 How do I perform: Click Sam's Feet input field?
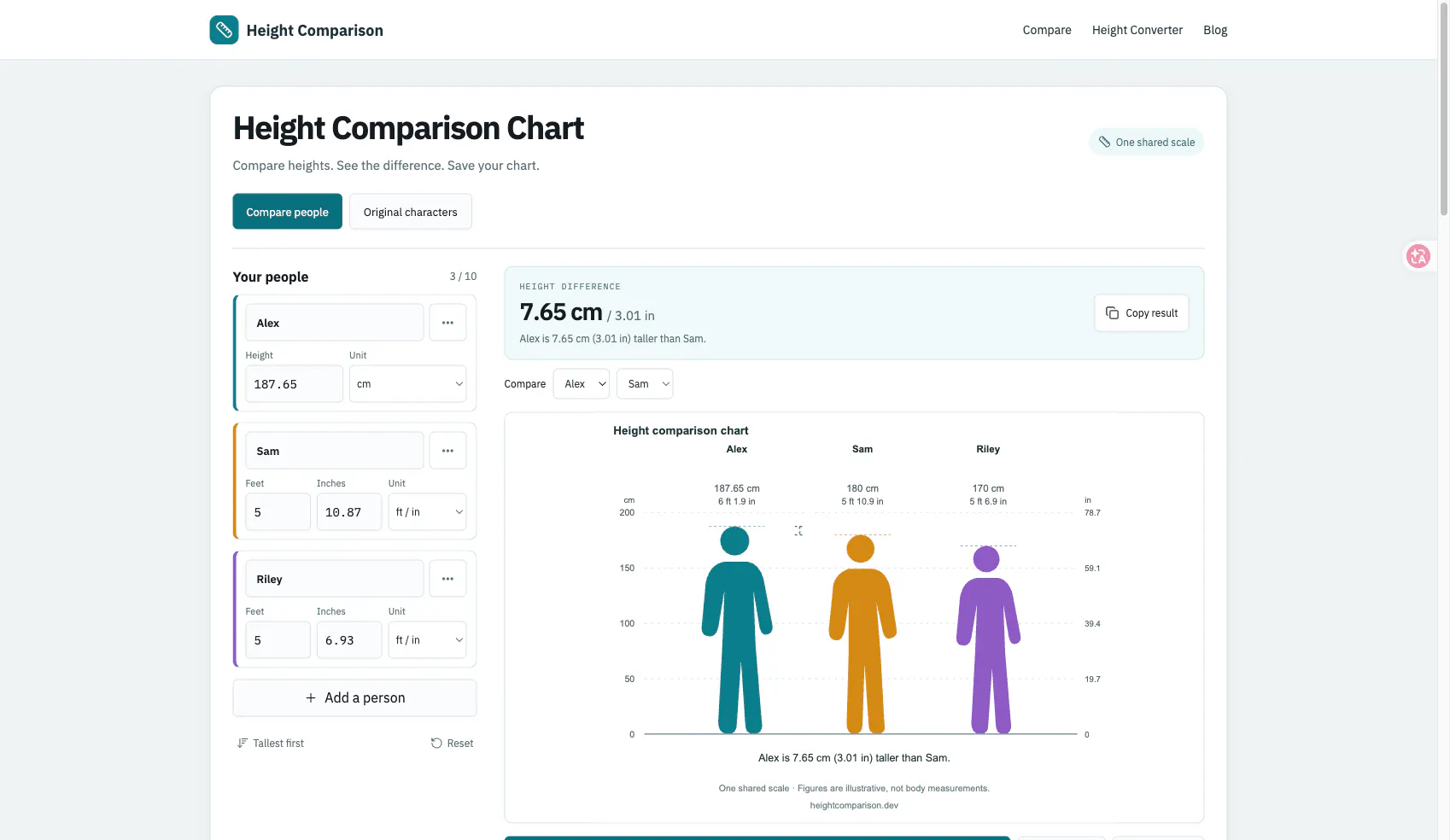(278, 512)
